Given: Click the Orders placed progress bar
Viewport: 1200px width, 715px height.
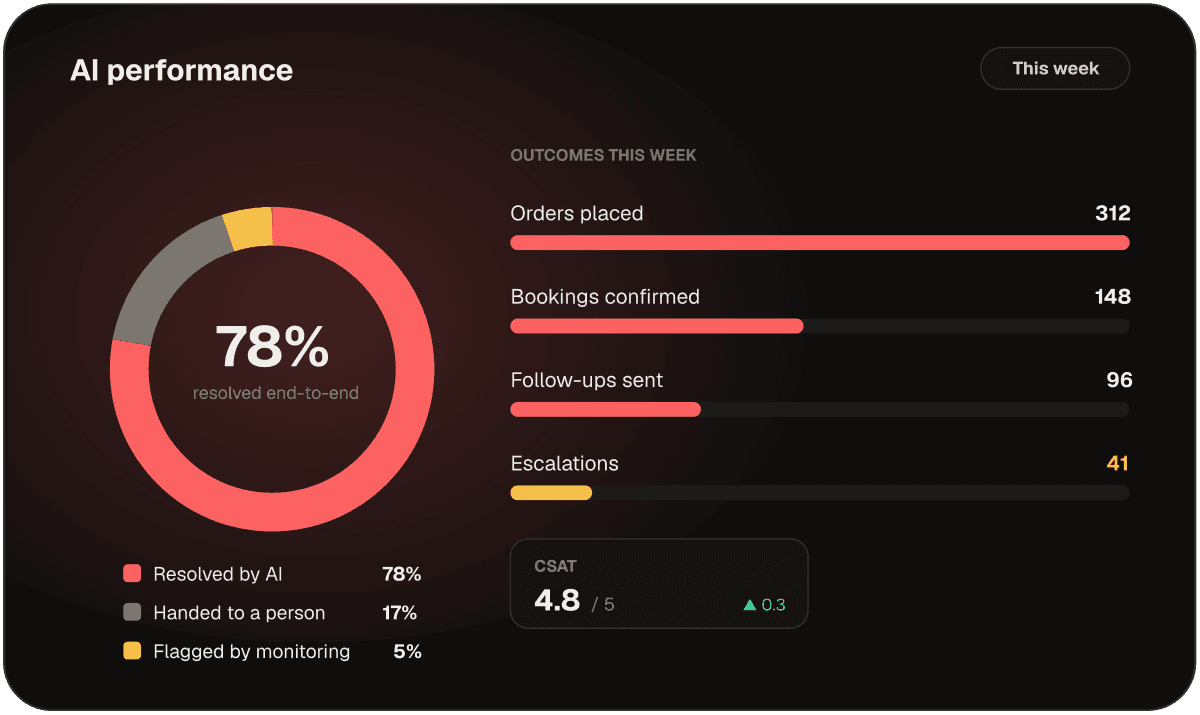Looking at the screenshot, I should [820, 243].
